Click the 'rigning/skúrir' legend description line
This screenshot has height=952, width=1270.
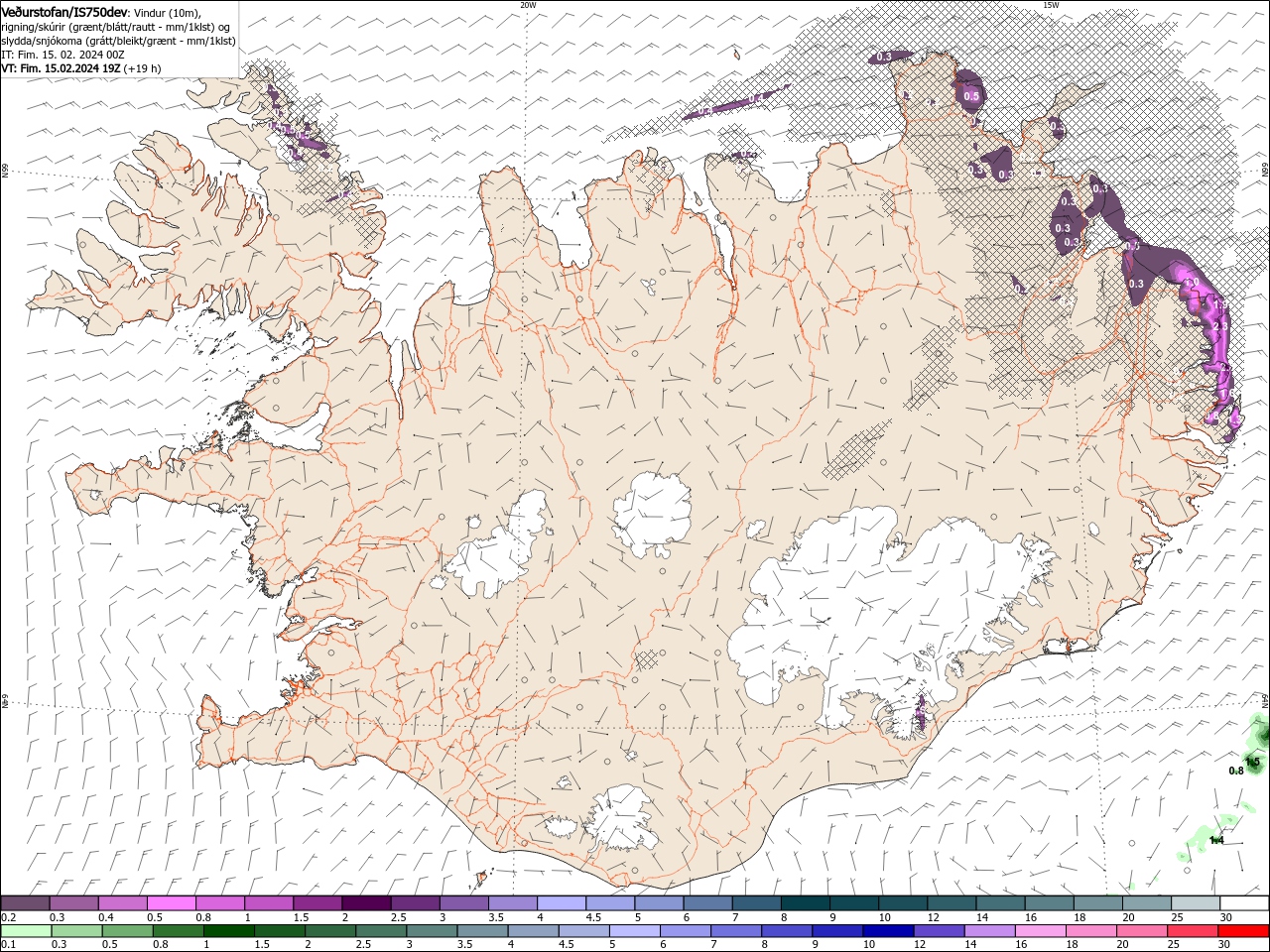coord(116,27)
